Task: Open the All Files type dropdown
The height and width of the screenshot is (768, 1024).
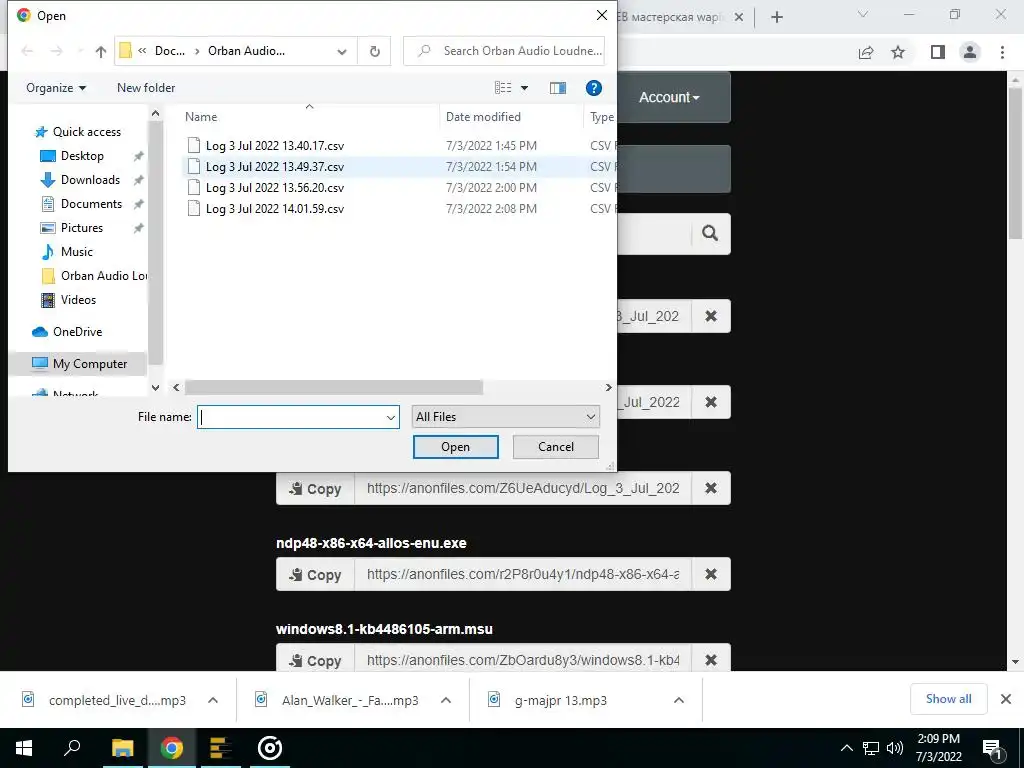Action: [505, 417]
